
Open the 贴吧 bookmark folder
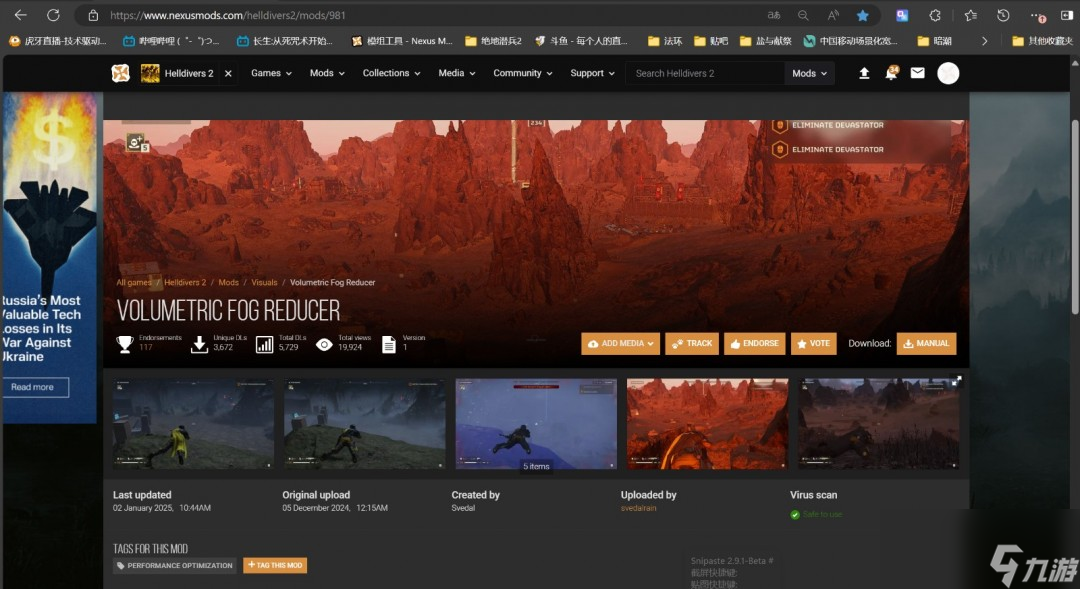(x=710, y=41)
